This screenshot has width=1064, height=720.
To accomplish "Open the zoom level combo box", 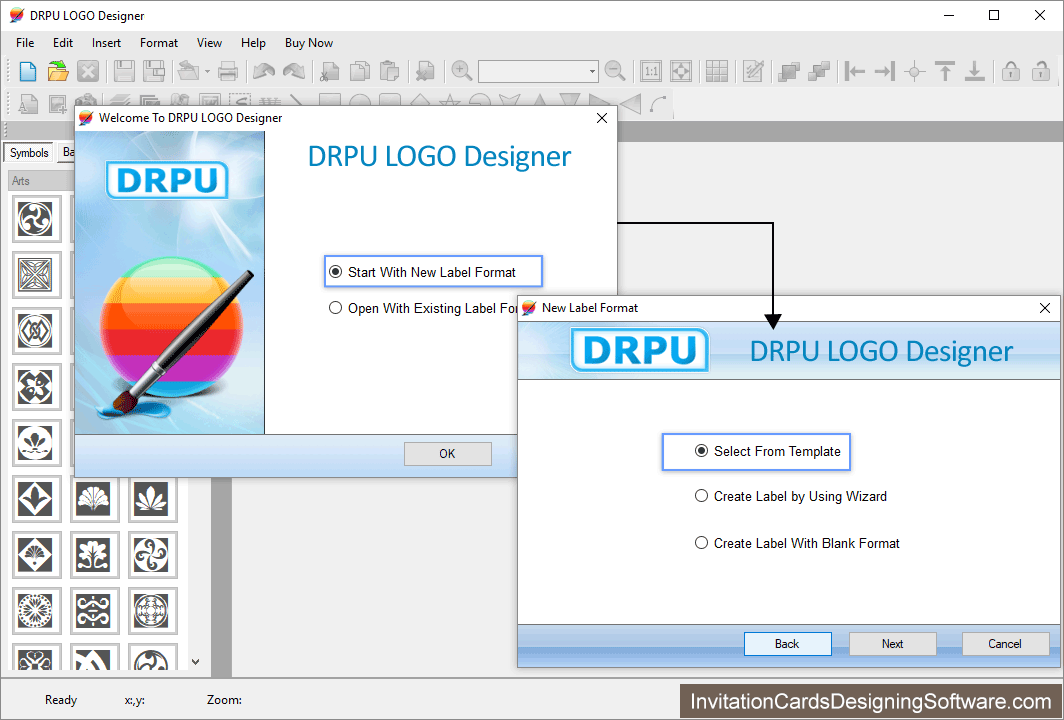I will click(538, 71).
